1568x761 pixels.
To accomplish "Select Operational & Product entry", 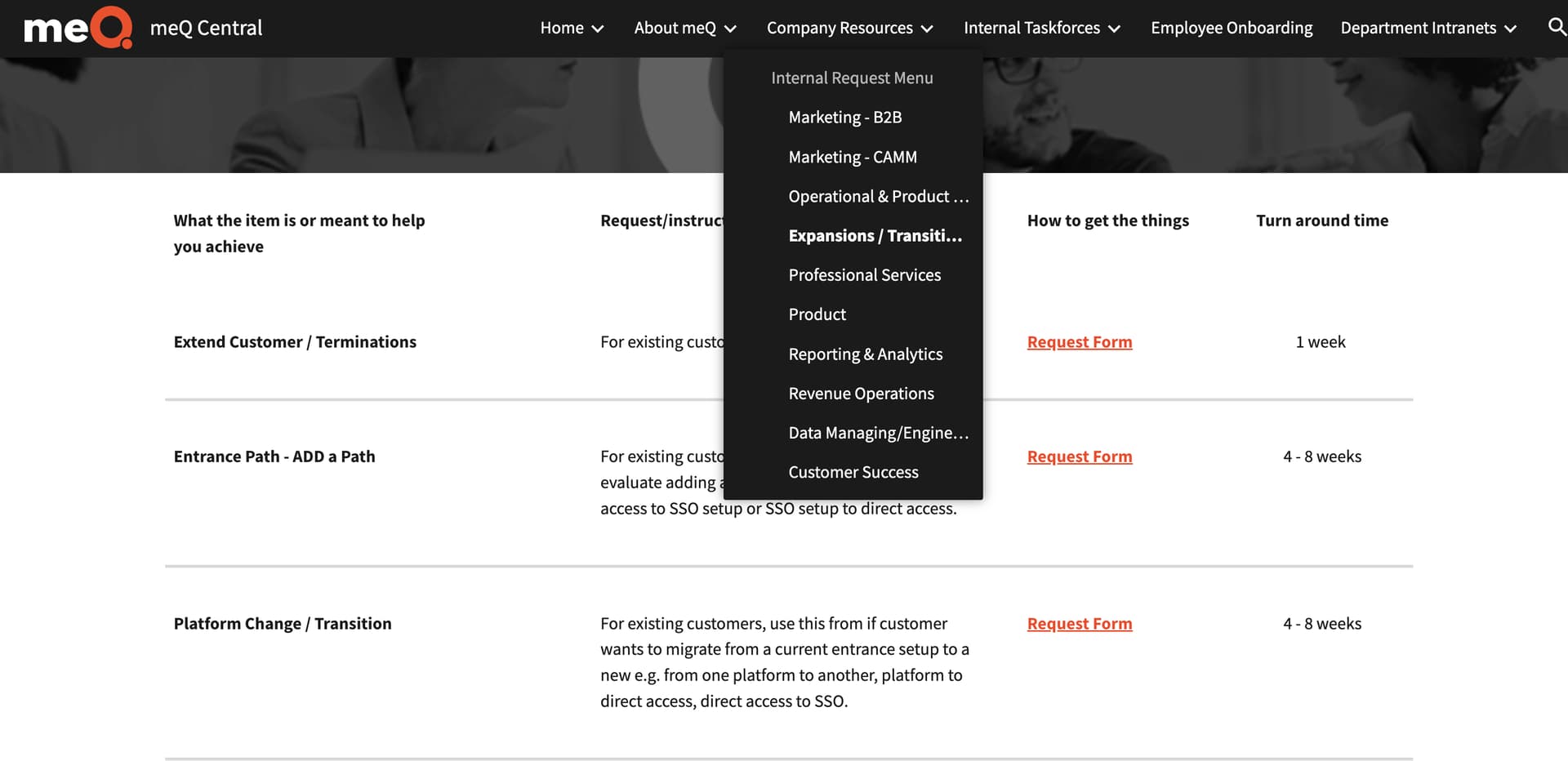I will tap(879, 196).
